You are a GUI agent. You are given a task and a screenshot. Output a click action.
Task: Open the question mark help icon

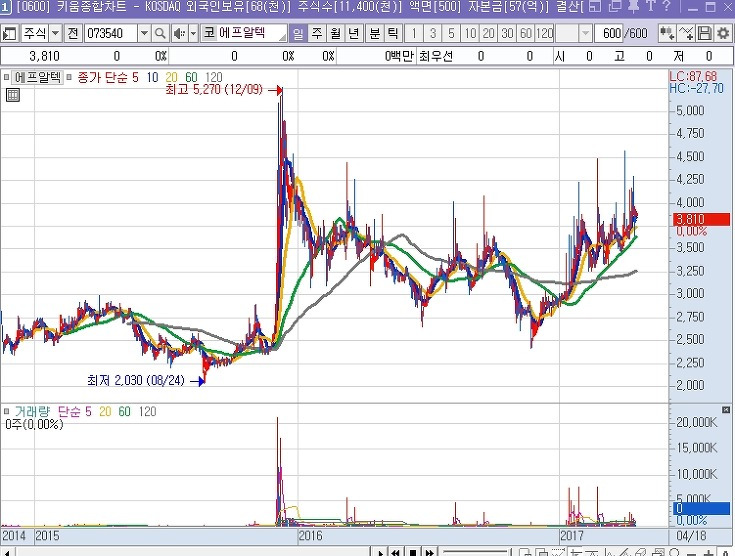click(667, 7)
